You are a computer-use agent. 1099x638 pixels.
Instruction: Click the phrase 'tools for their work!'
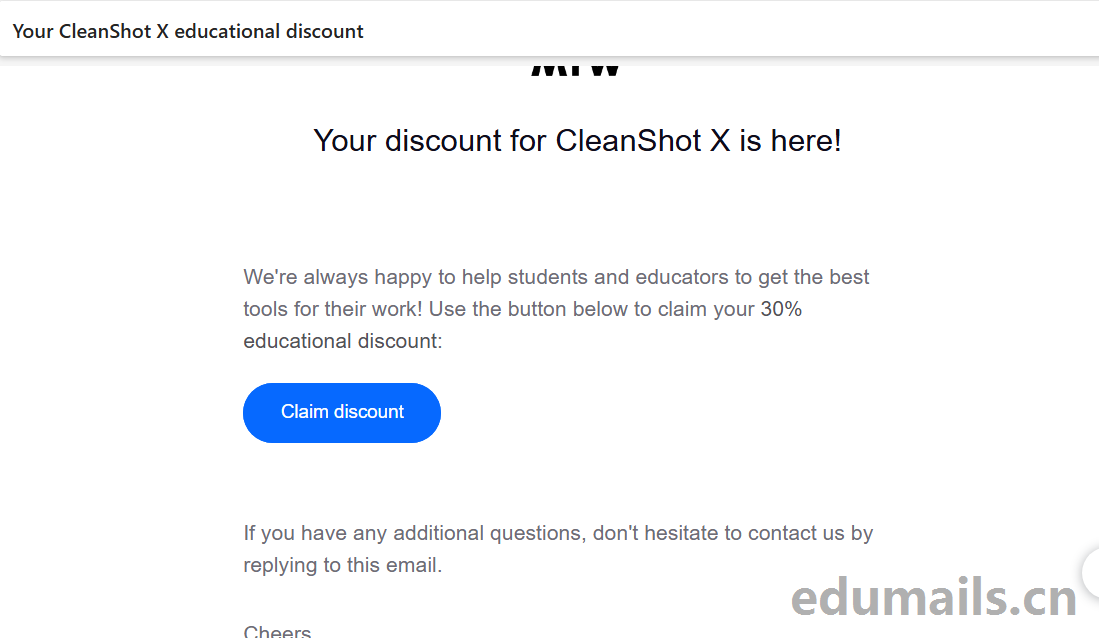(x=333, y=309)
